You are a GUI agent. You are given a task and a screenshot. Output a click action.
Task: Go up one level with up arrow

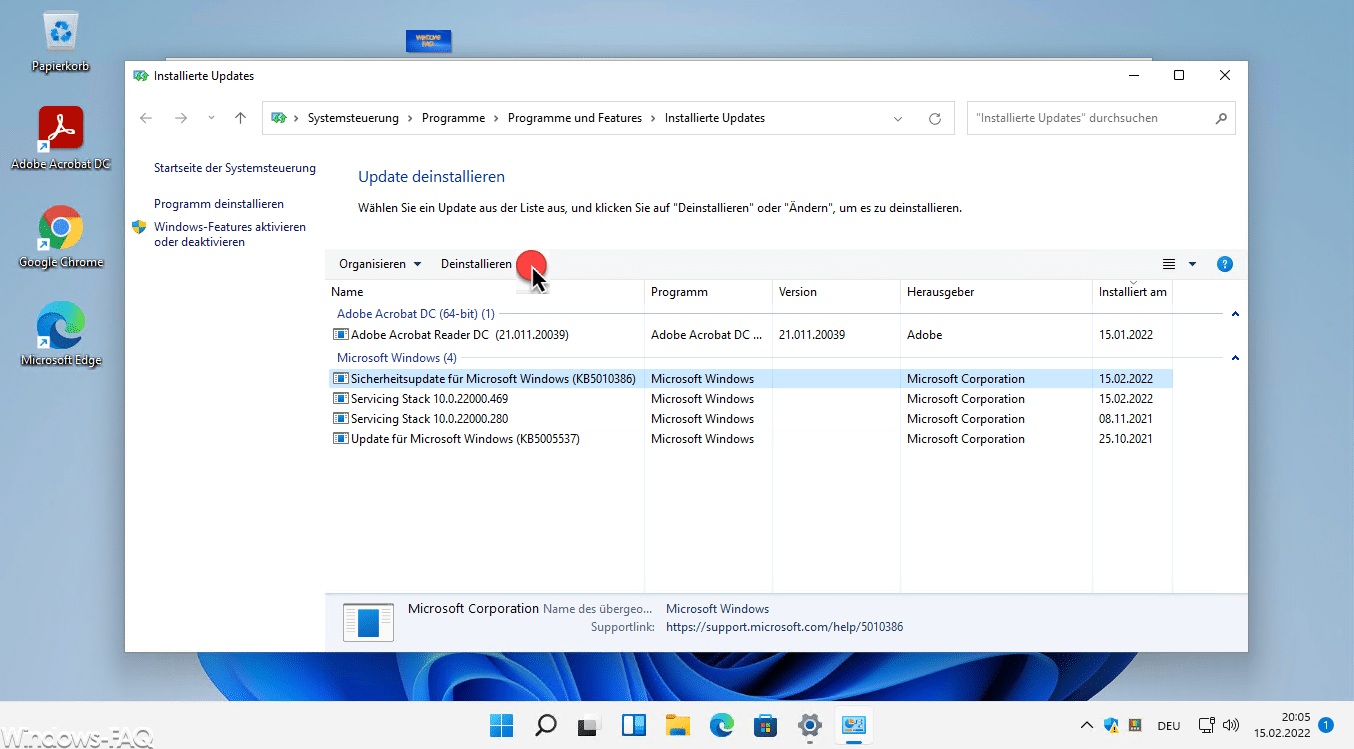pyautogui.click(x=240, y=118)
